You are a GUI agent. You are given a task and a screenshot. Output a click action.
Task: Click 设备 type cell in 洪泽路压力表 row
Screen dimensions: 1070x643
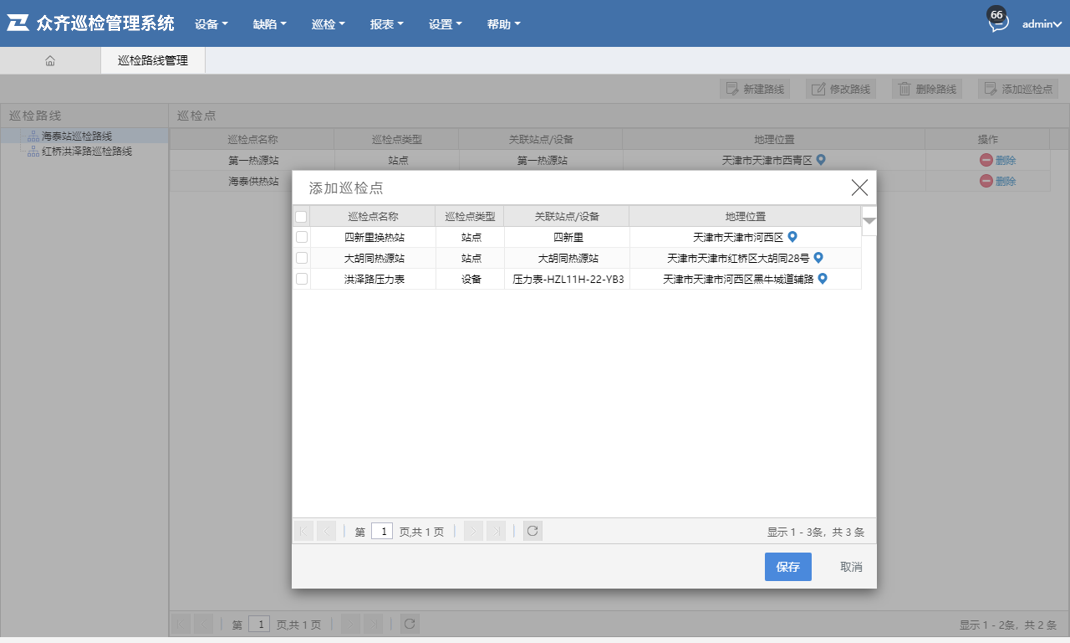(x=471, y=279)
